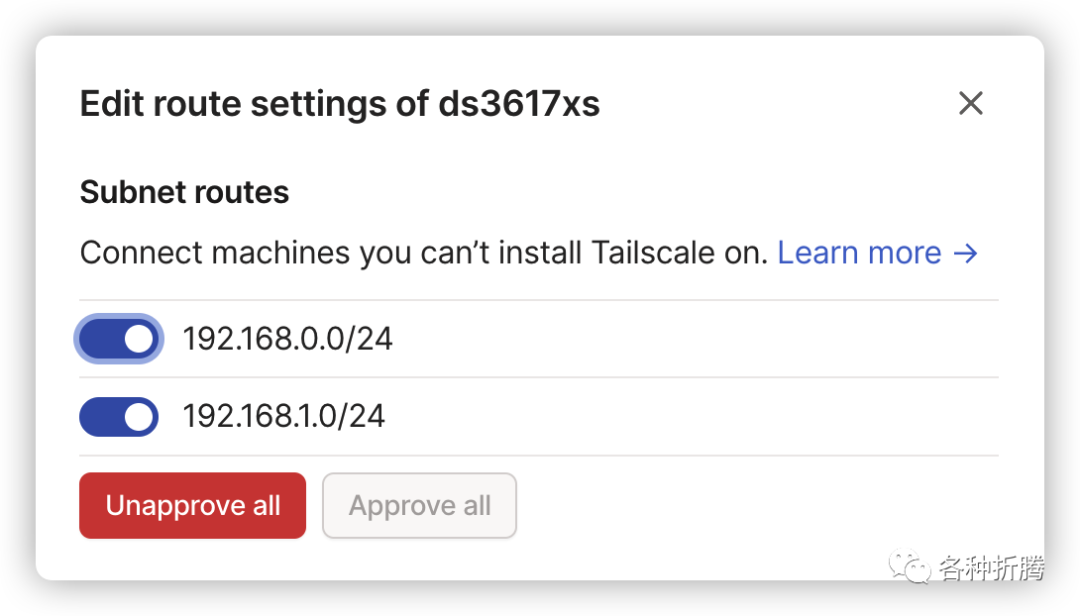Toggle off the 192.168.0.0/24 subnet route
The height and width of the screenshot is (616, 1080).
[118, 339]
